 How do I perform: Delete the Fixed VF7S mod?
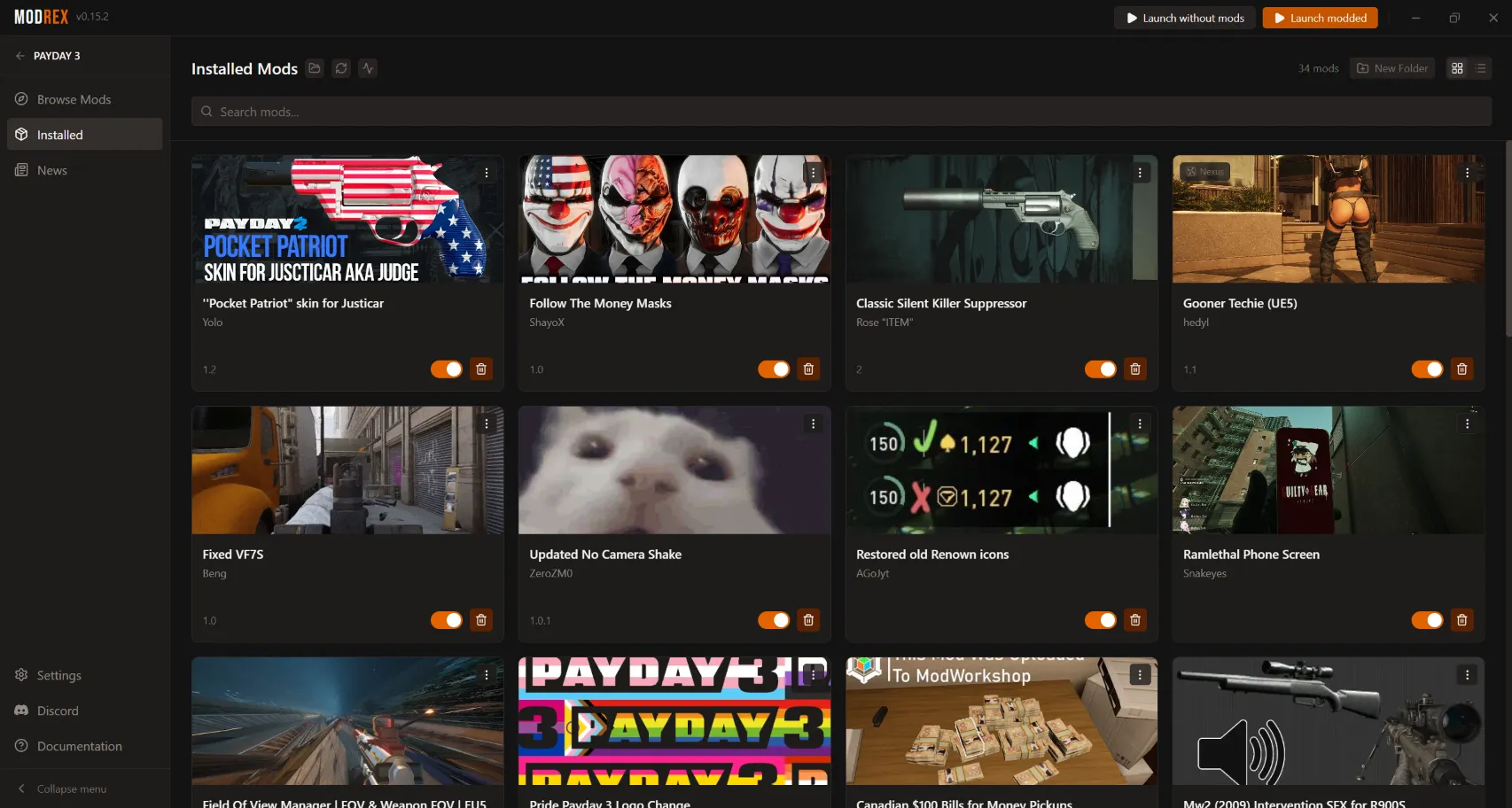[481, 620]
